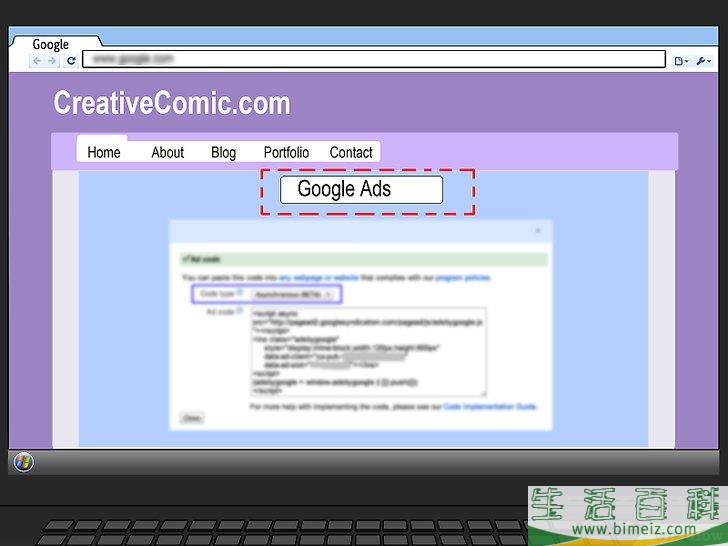This screenshot has width=728, height=546.
Task: Click the help icon beside Ad code label
Action: 240,311
